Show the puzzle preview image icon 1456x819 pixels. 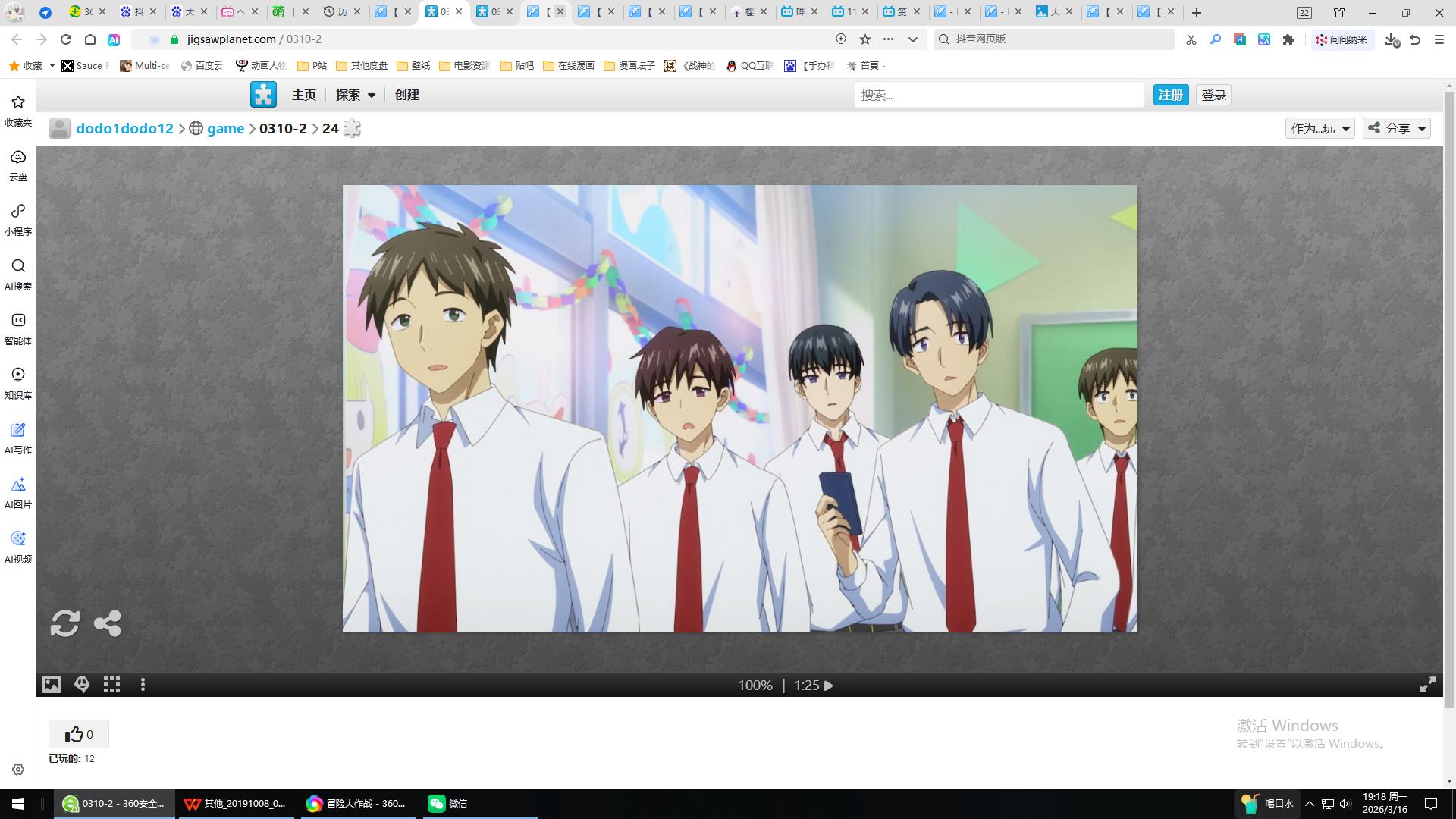(51, 685)
